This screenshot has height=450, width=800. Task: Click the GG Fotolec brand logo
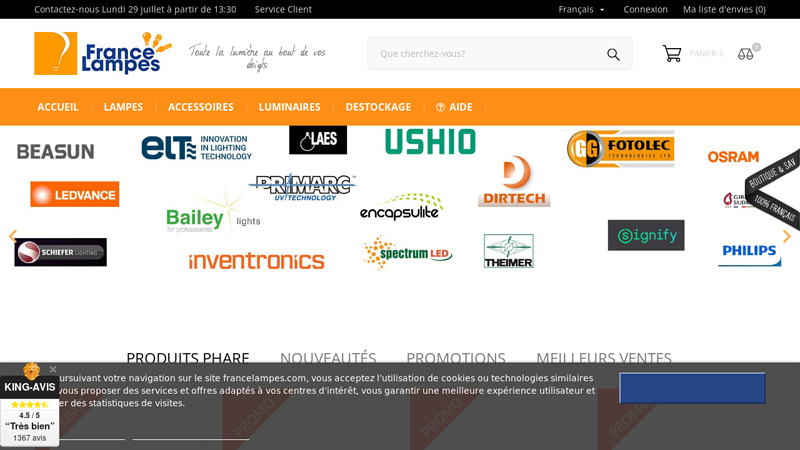point(620,148)
